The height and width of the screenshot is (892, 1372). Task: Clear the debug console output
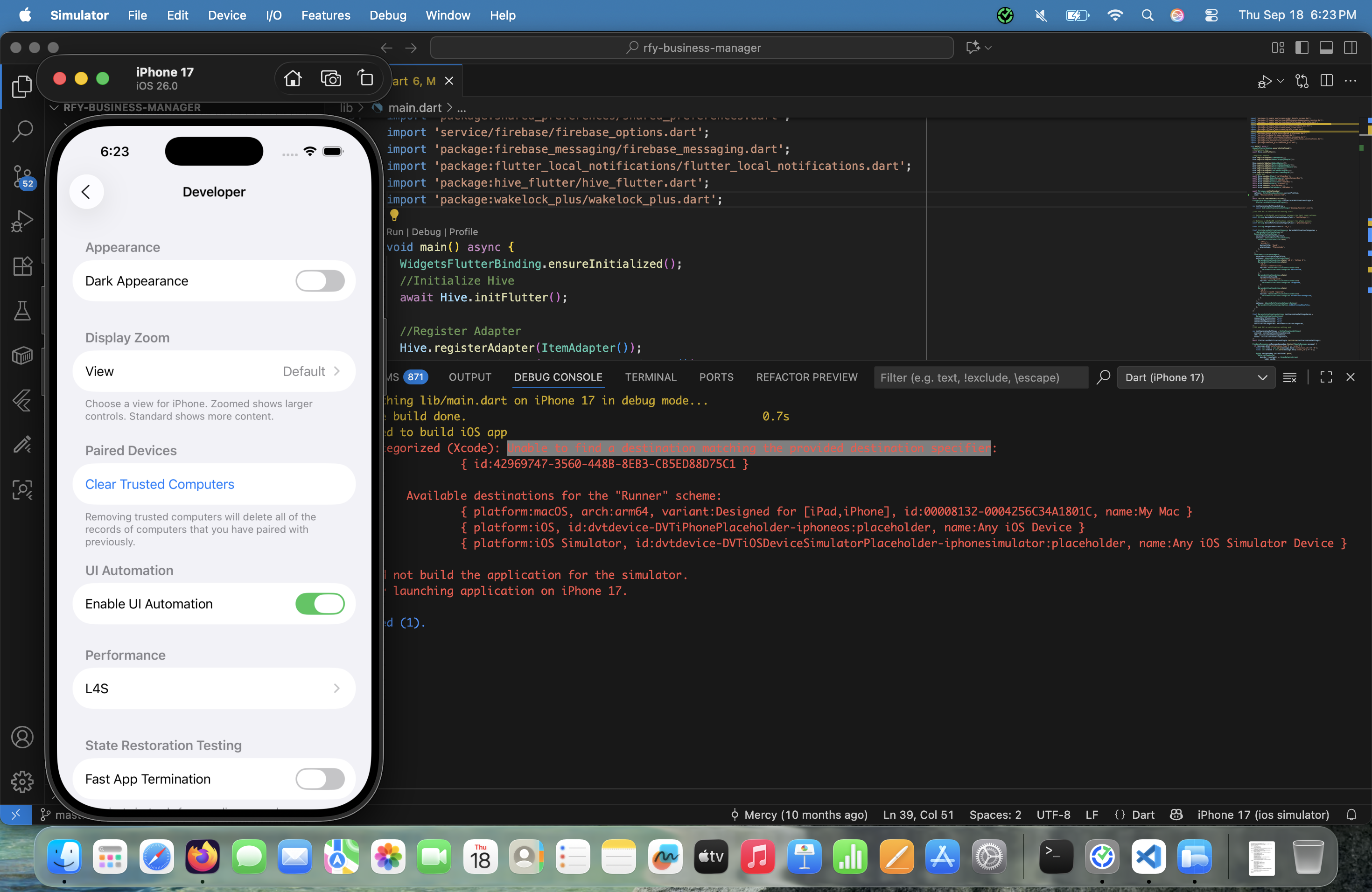[x=1289, y=377]
